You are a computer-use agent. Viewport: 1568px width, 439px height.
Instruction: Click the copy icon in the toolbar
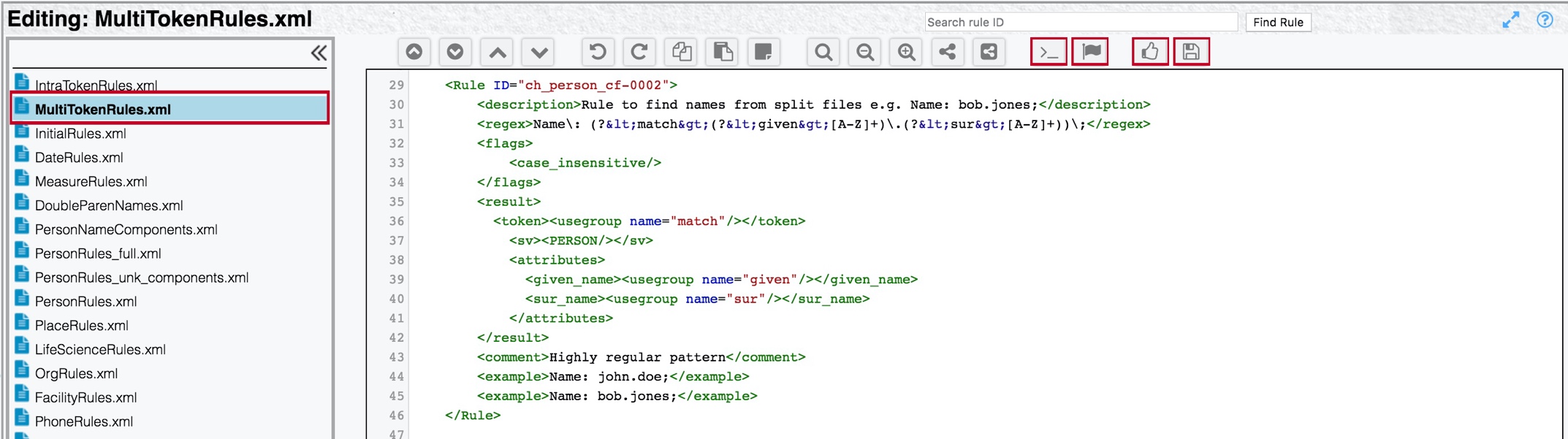point(681,52)
